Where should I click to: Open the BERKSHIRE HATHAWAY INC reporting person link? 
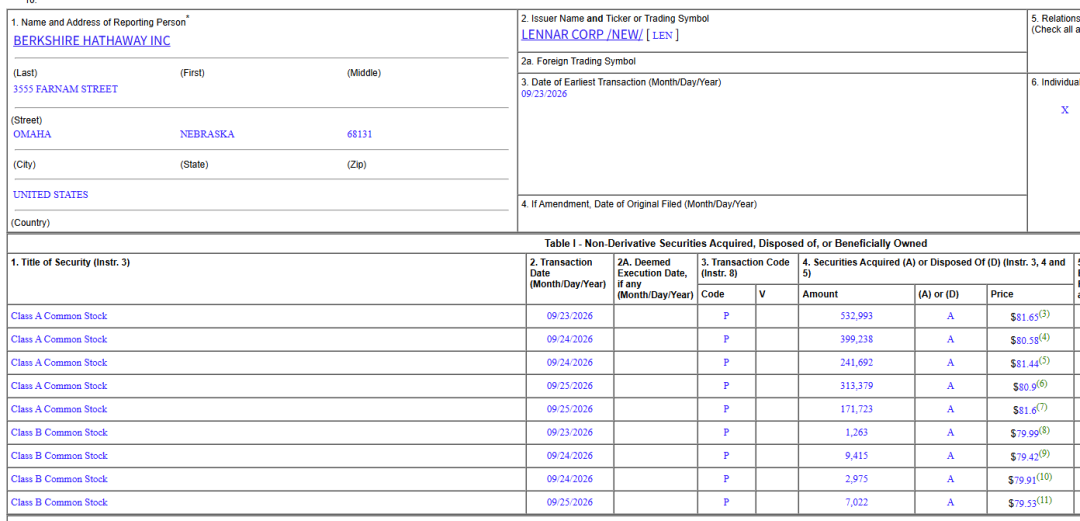(x=92, y=41)
